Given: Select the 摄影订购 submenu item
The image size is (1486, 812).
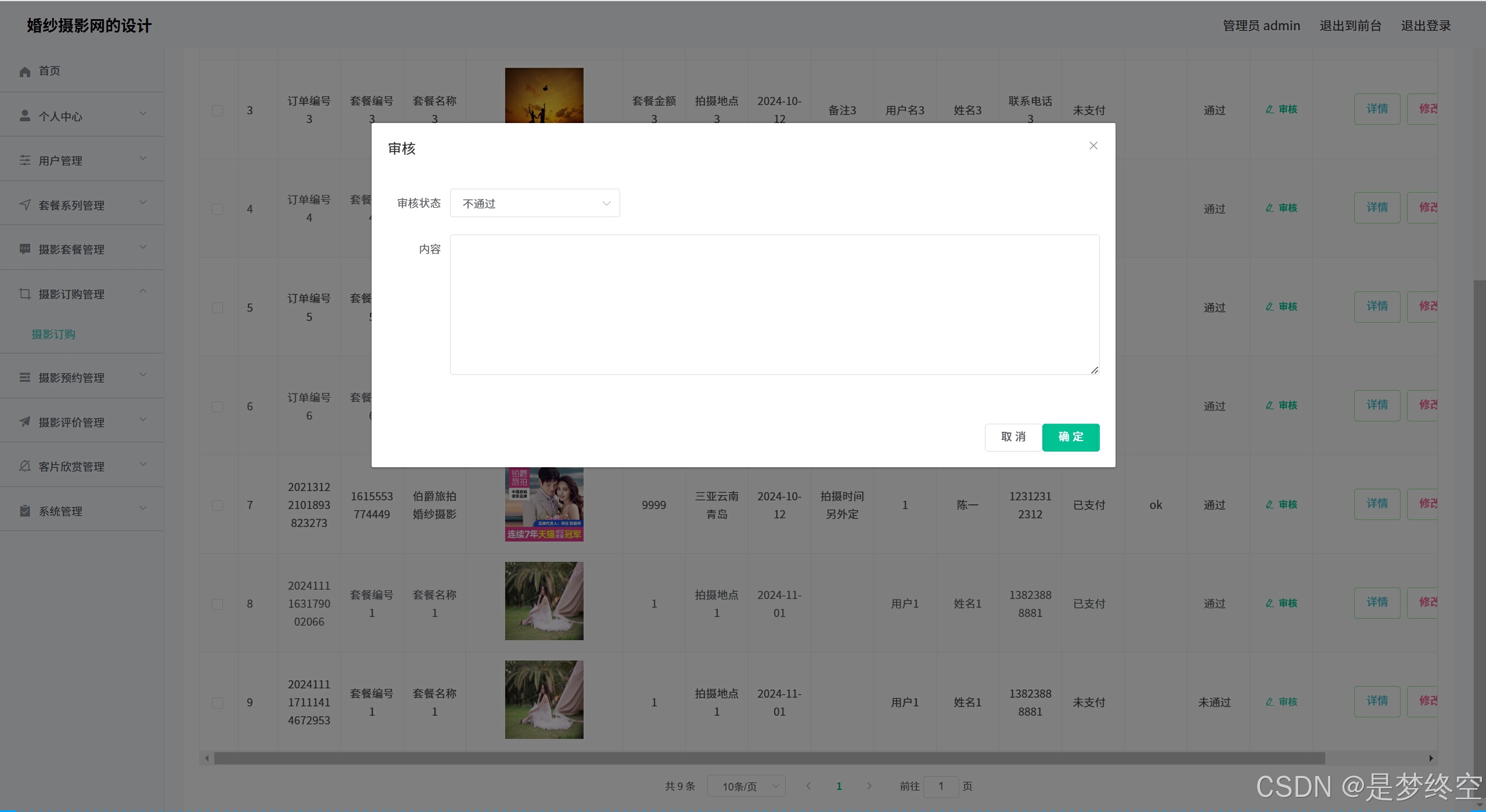Looking at the screenshot, I should 53,334.
